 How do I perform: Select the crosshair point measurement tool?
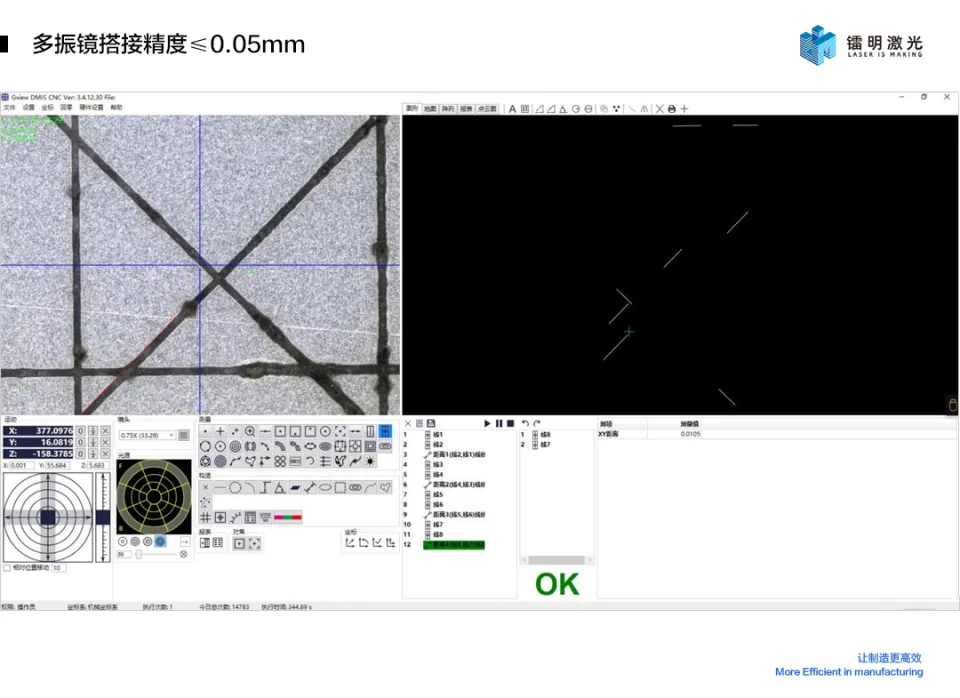click(220, 431)
